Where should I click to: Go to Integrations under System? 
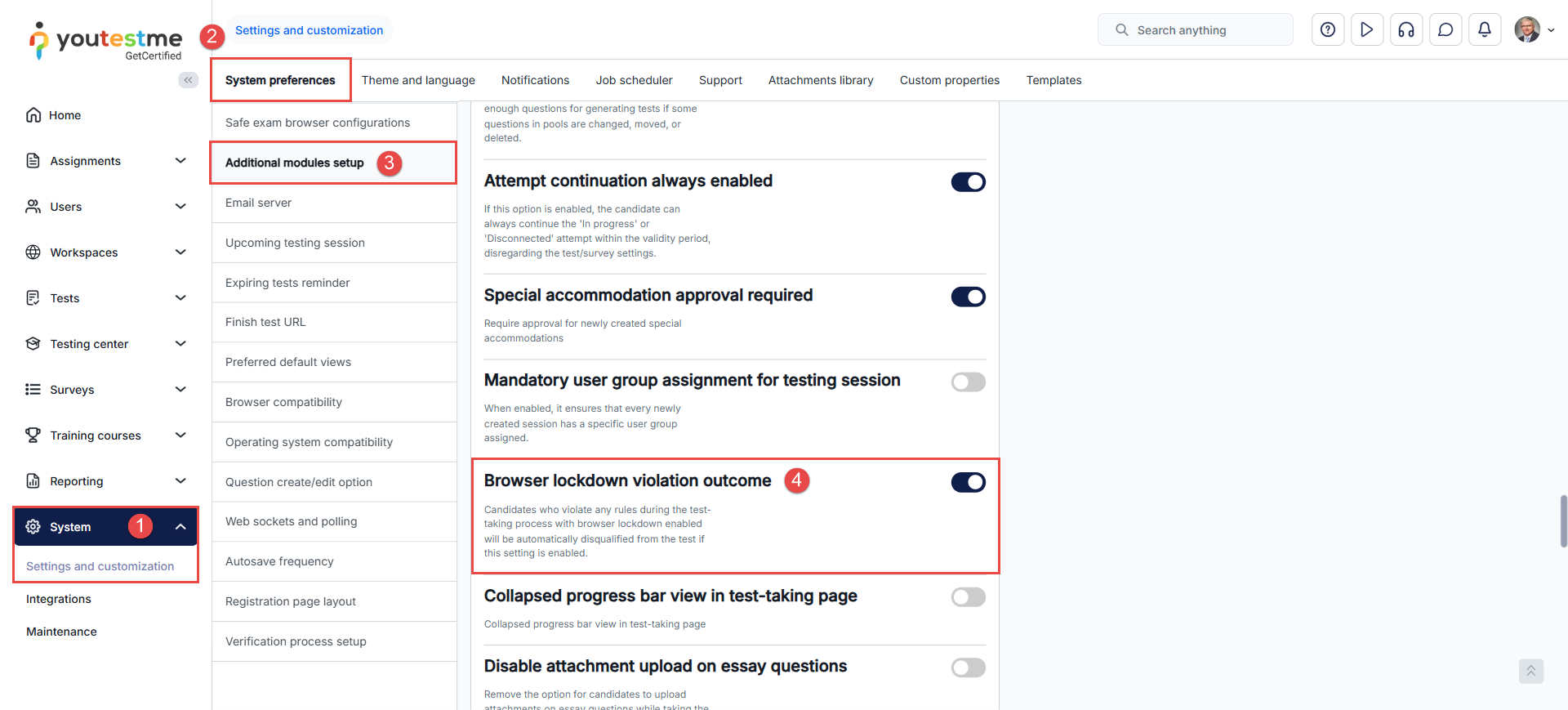pos(59,599)
